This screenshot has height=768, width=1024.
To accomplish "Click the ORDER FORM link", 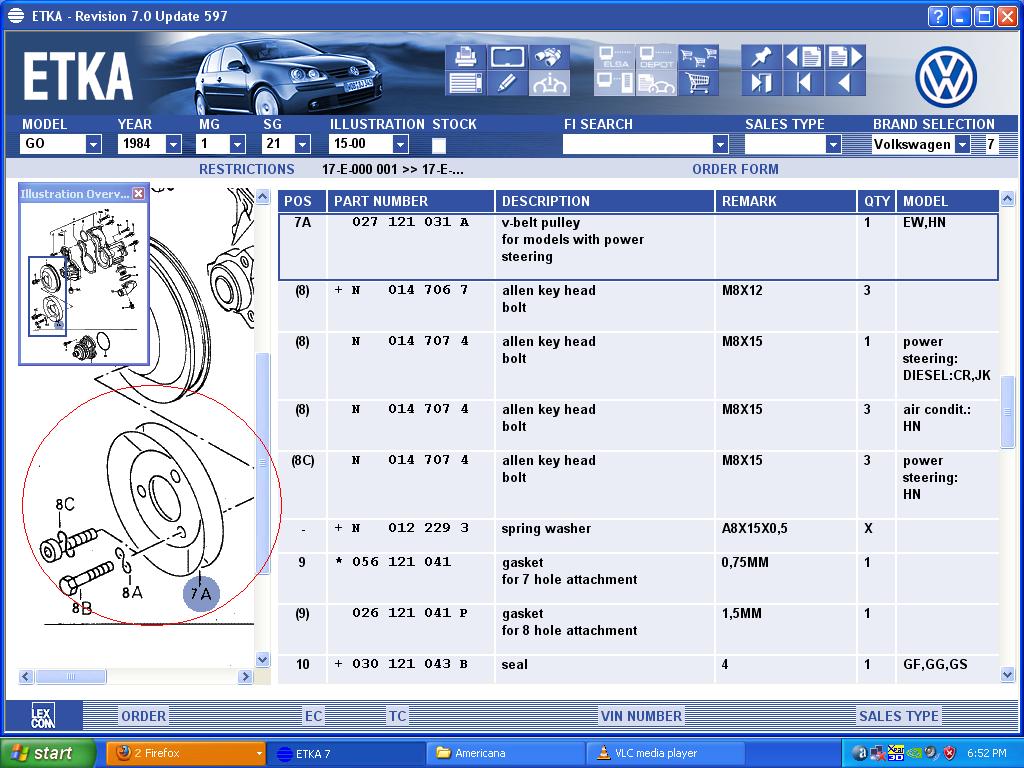I will [x=735, y=169].
